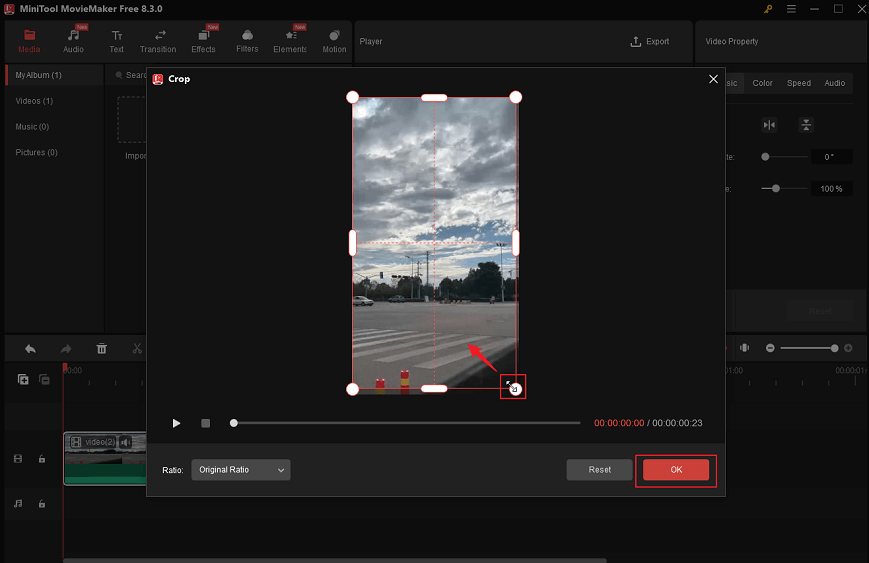Image resolution: width=869 pixels, height=563 pixels.
Task: Select My Album (1) in sidebar
Action: 54,75
